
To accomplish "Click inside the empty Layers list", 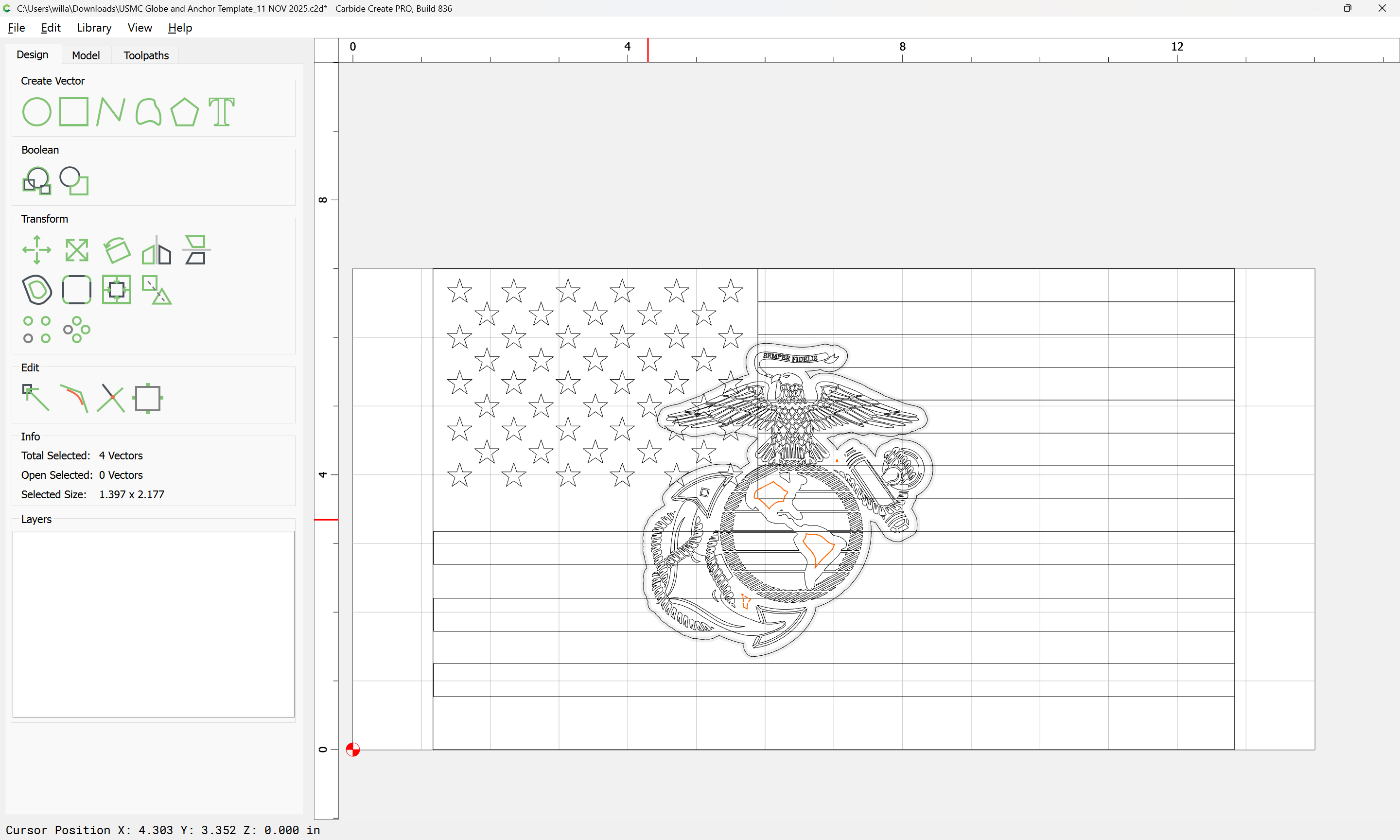I will (x=153, y=623).
